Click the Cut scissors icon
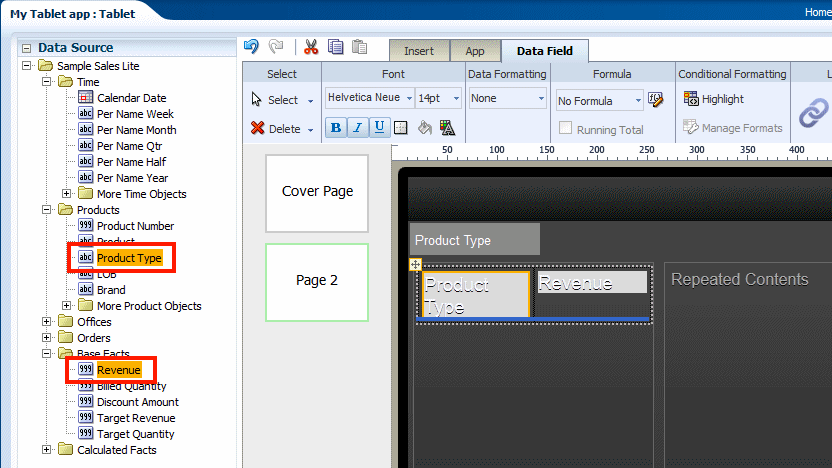The height and width of the screenshot is (468, 832). point(311,47)
